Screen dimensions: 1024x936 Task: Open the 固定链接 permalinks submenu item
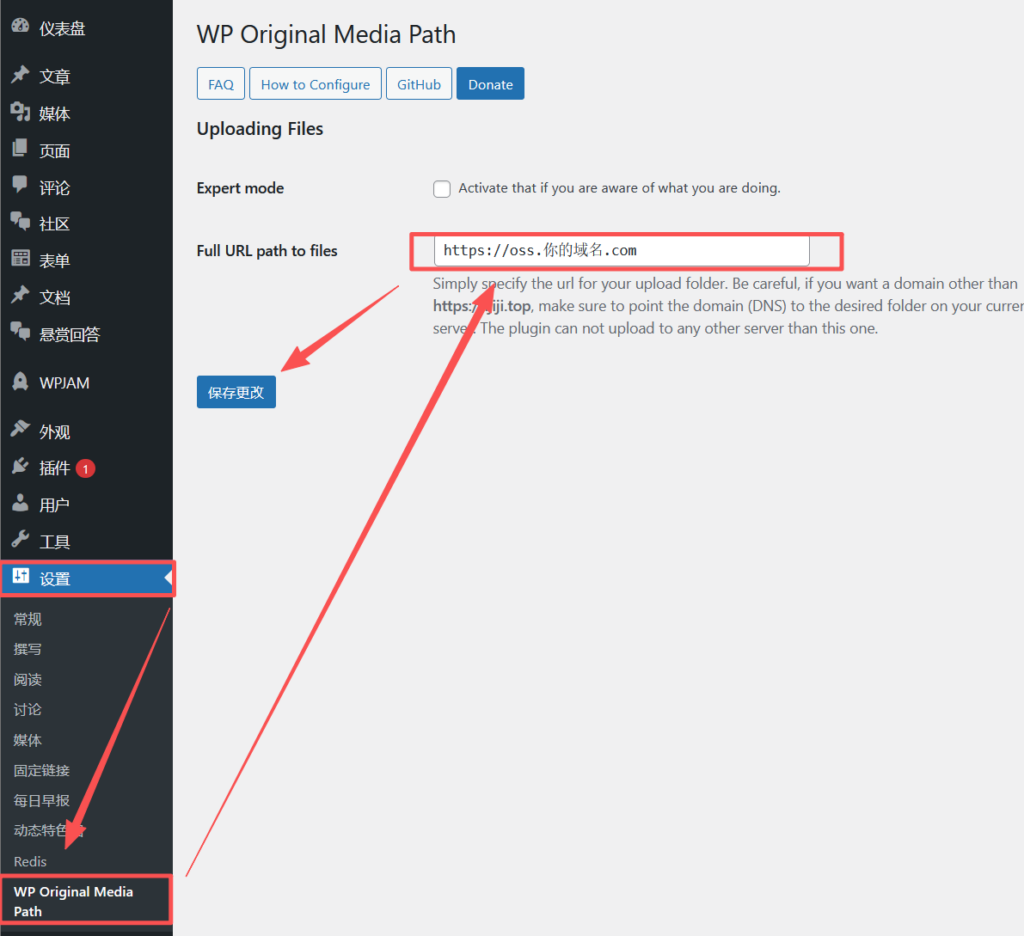(x=42, y=770)
